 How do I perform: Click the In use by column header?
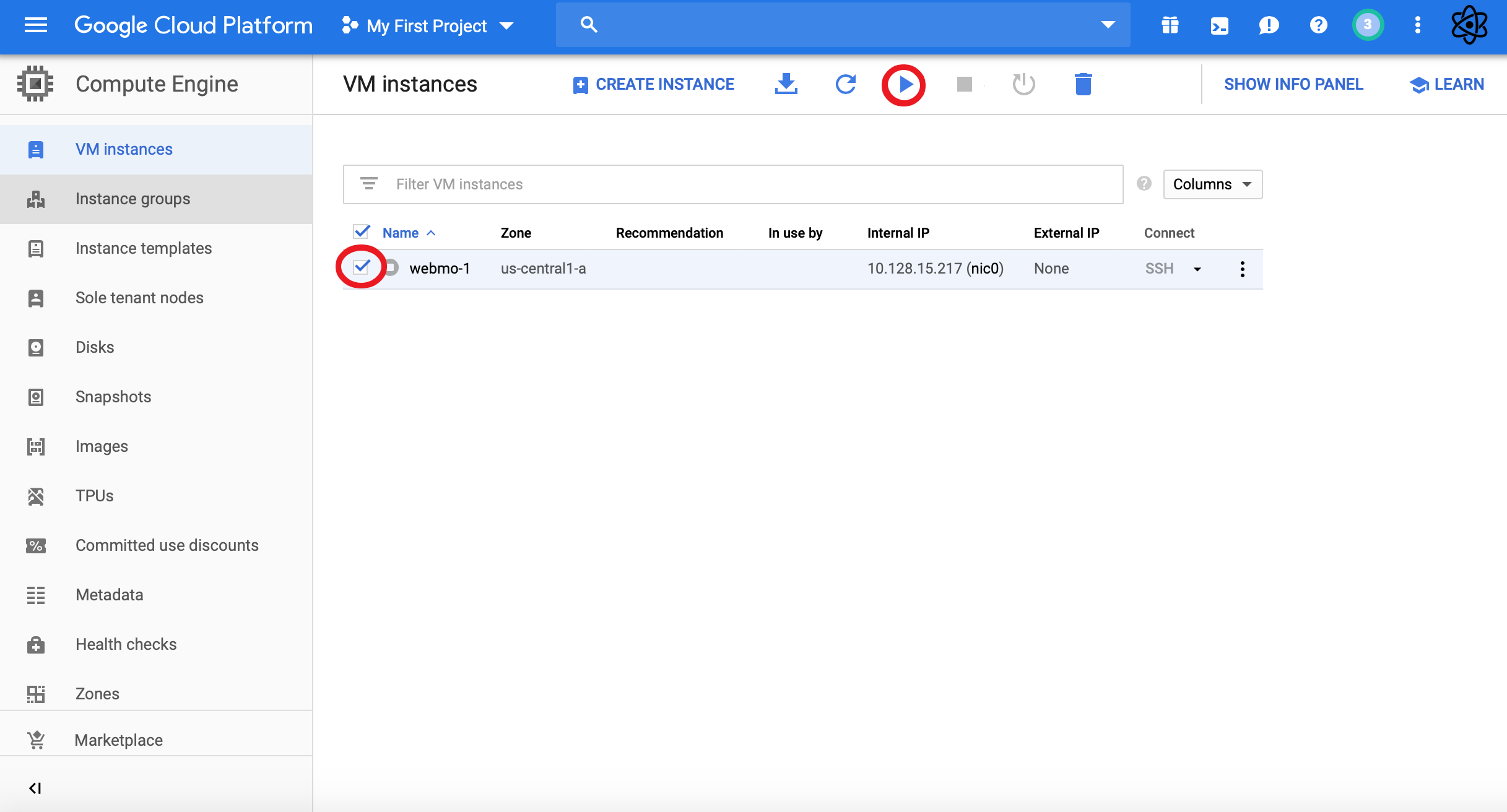tap(795, 233)
